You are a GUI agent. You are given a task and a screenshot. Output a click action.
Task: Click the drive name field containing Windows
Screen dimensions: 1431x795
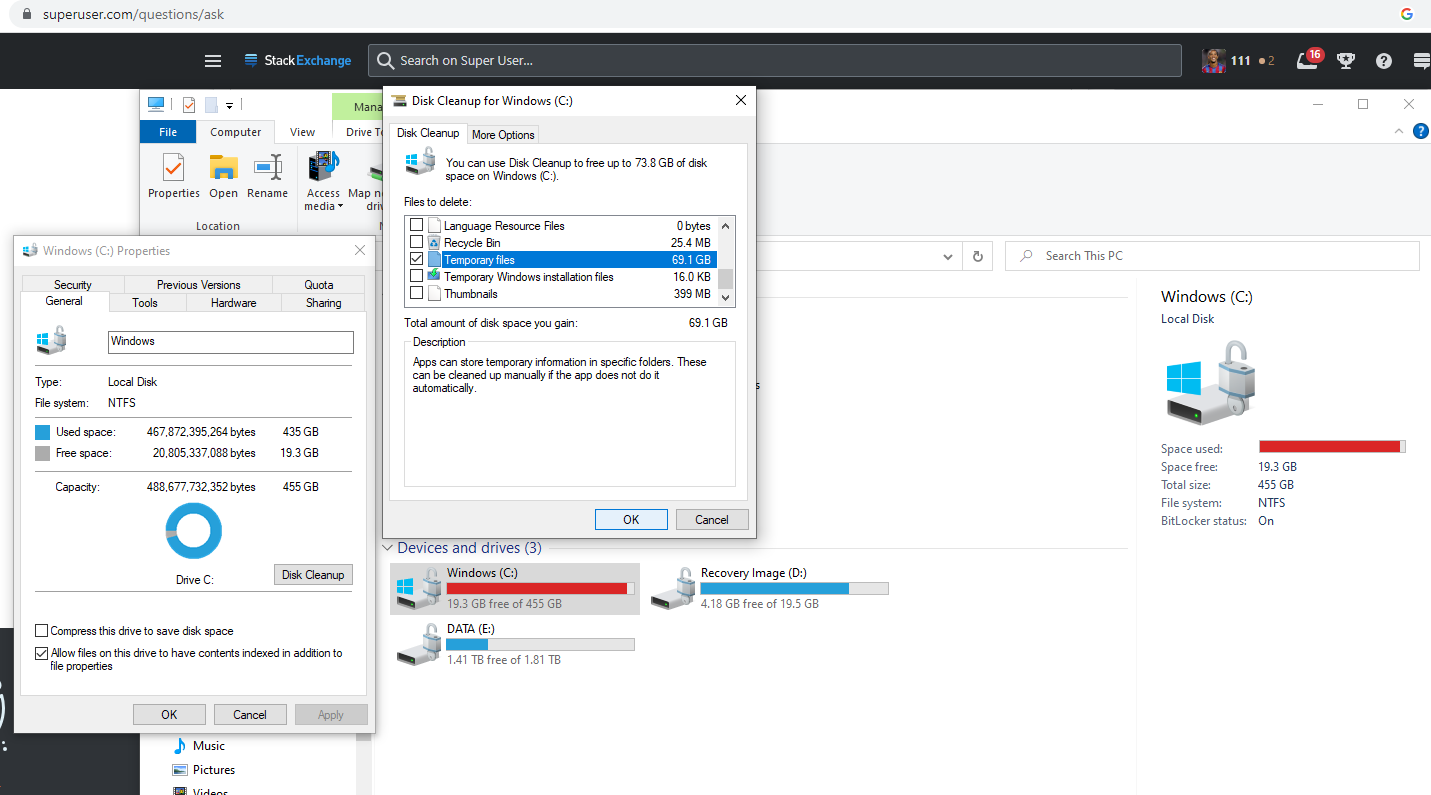point(231,342)
